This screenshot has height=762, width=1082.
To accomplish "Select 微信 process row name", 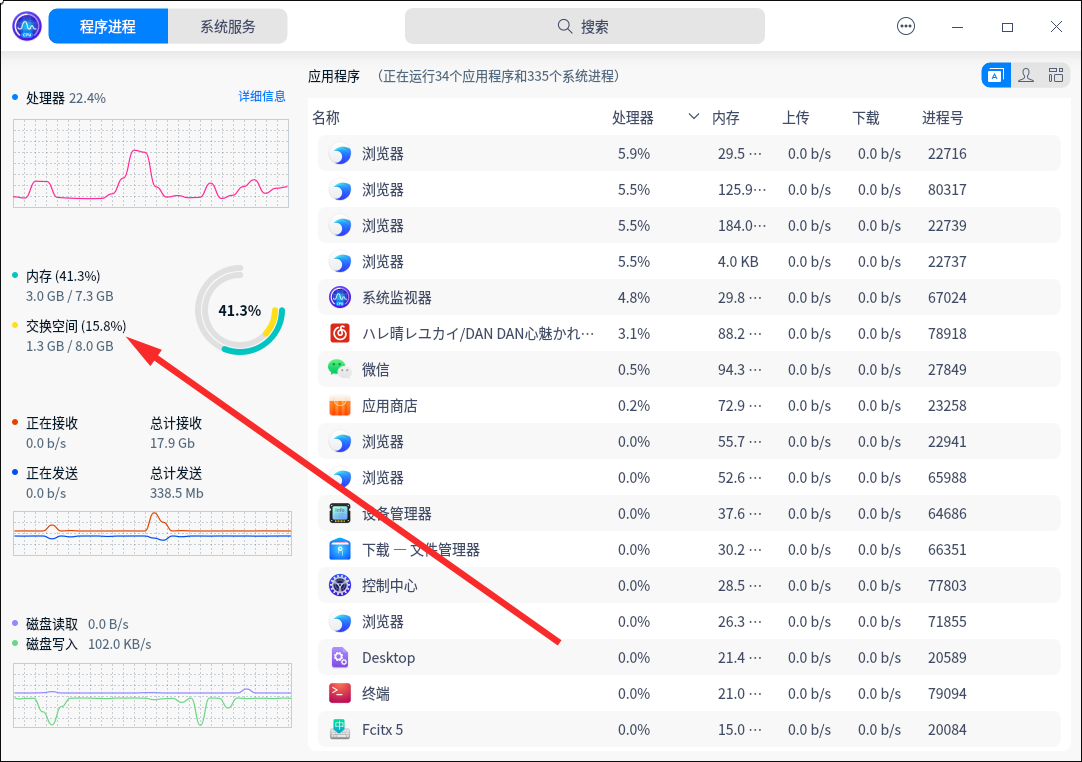I will pyautogui.click(x=375, y=369).
